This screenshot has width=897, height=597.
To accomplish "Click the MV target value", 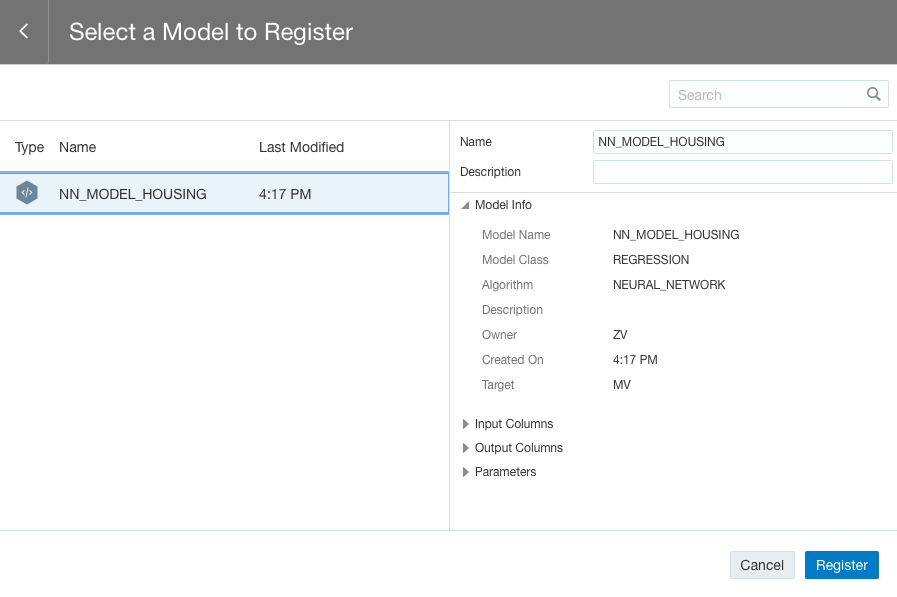I will [622, 385].
